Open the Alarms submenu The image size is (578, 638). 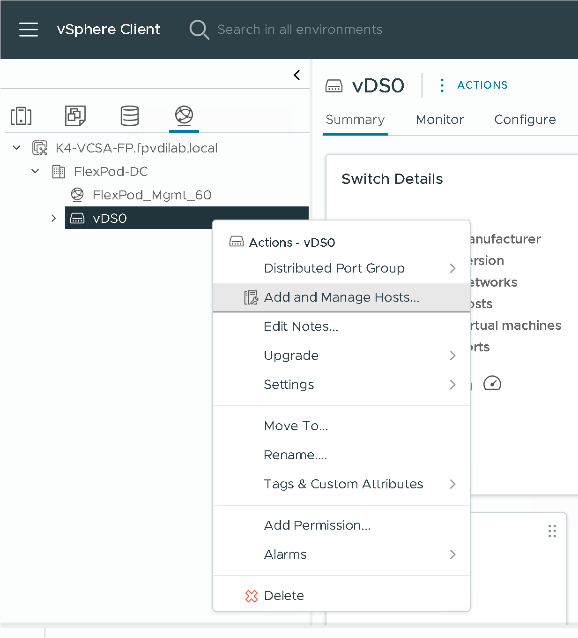[x=342, y=555]
